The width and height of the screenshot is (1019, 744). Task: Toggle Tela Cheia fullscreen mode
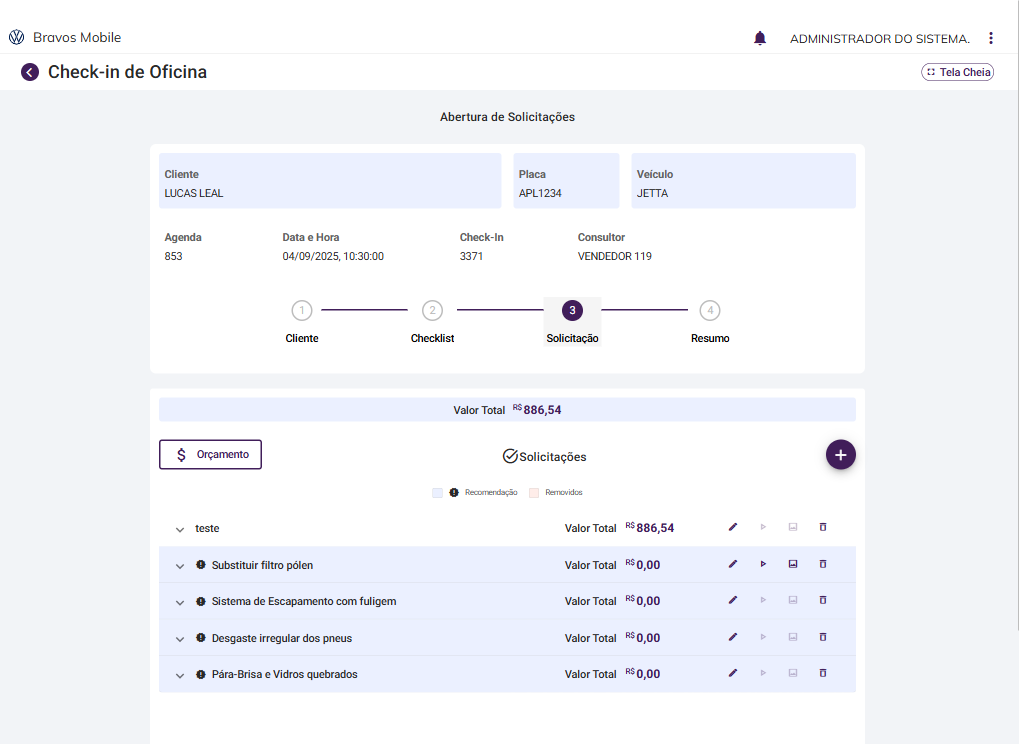click(957, 72)
